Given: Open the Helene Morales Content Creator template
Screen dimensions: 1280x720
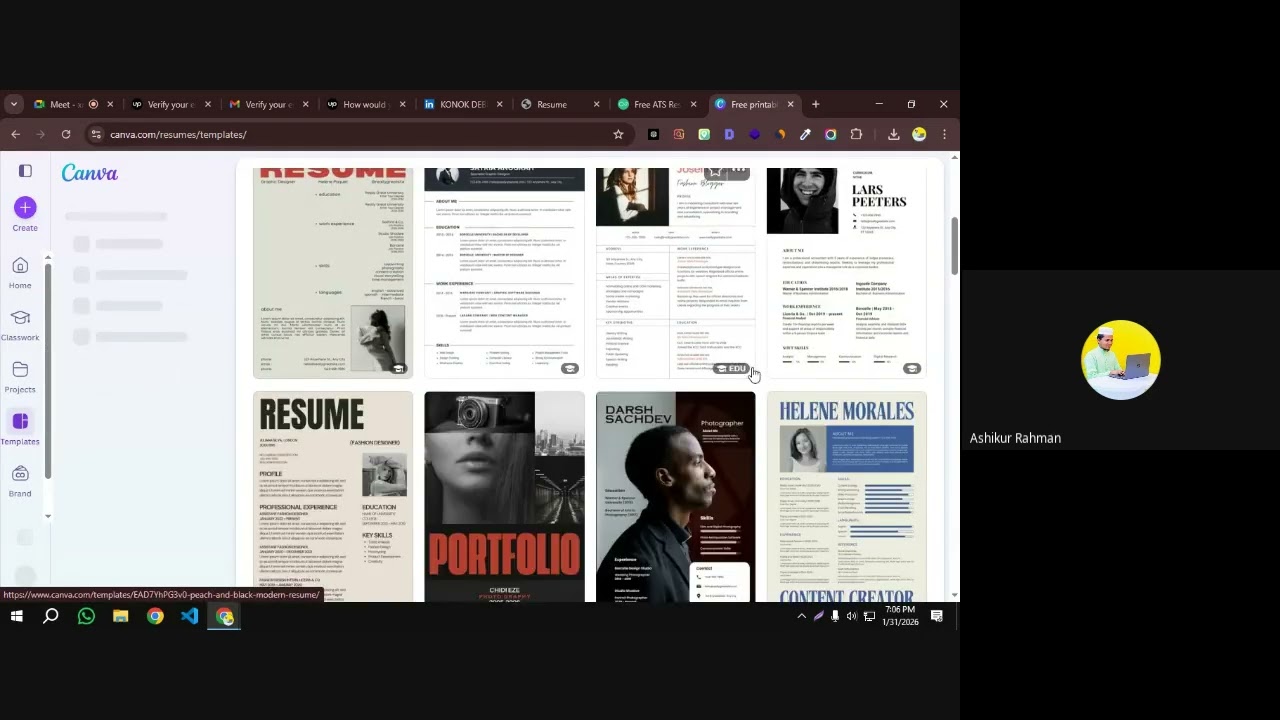Looking at the screenshot, I should (847, 497).
